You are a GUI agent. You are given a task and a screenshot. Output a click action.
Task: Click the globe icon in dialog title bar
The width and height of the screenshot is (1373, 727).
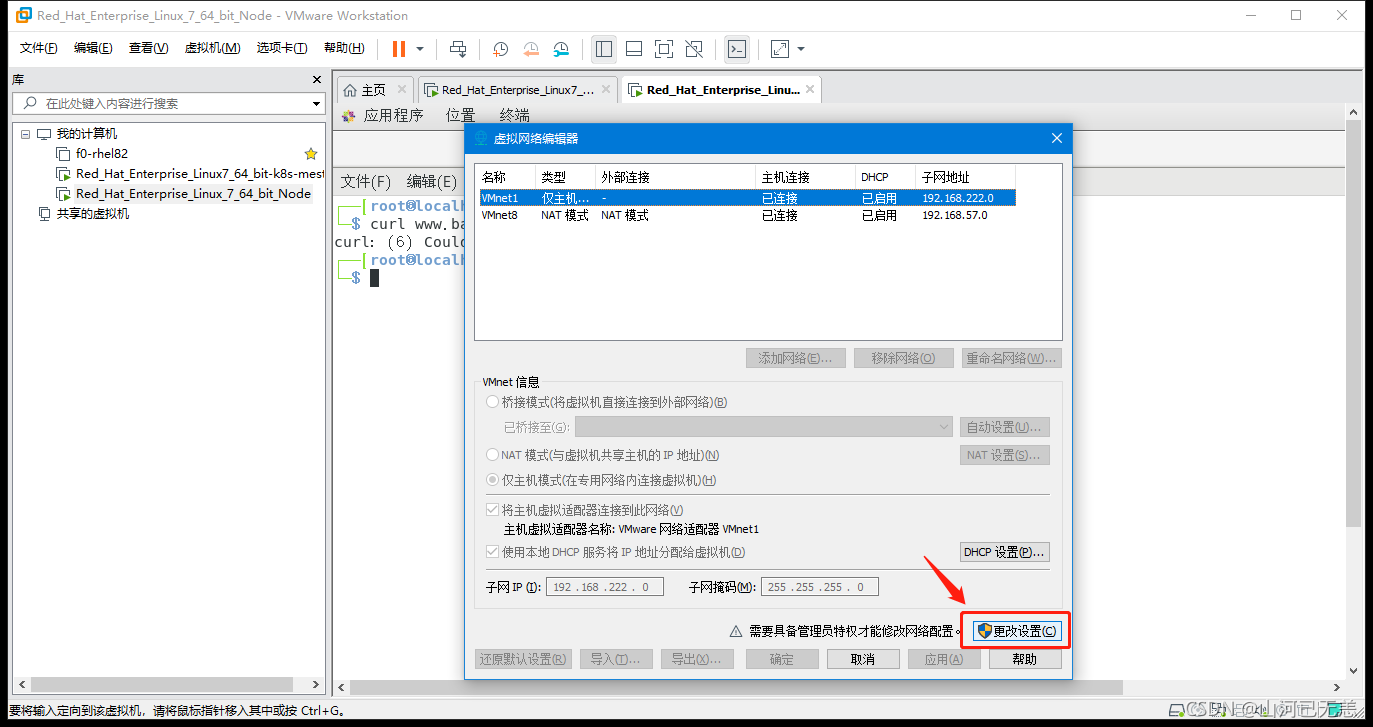coord(481,138)
